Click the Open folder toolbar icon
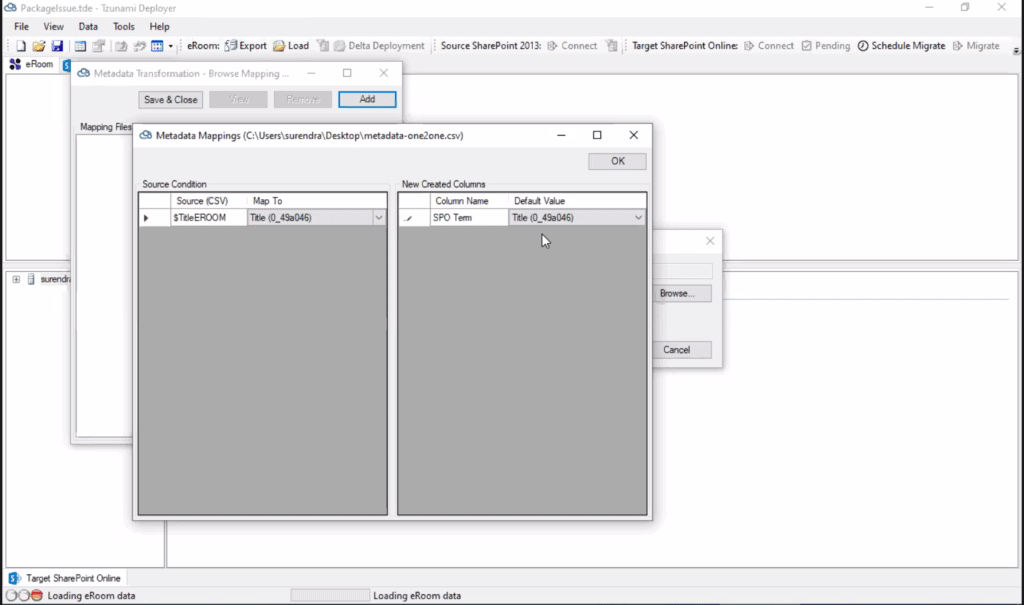Viewport: 1024px width, 605px height. pyautogui.click(x=39, y=46)
